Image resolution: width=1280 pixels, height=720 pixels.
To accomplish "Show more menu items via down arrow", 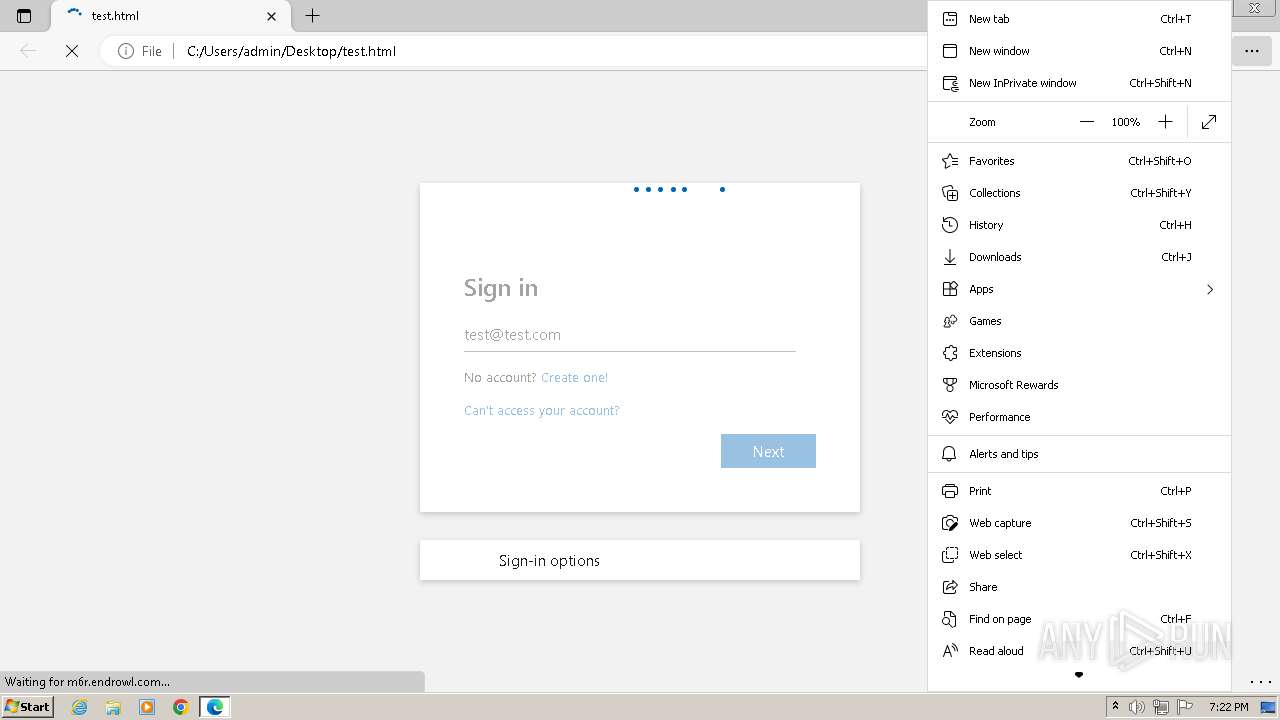I will pyautogui.click(x=1079, y=675).
